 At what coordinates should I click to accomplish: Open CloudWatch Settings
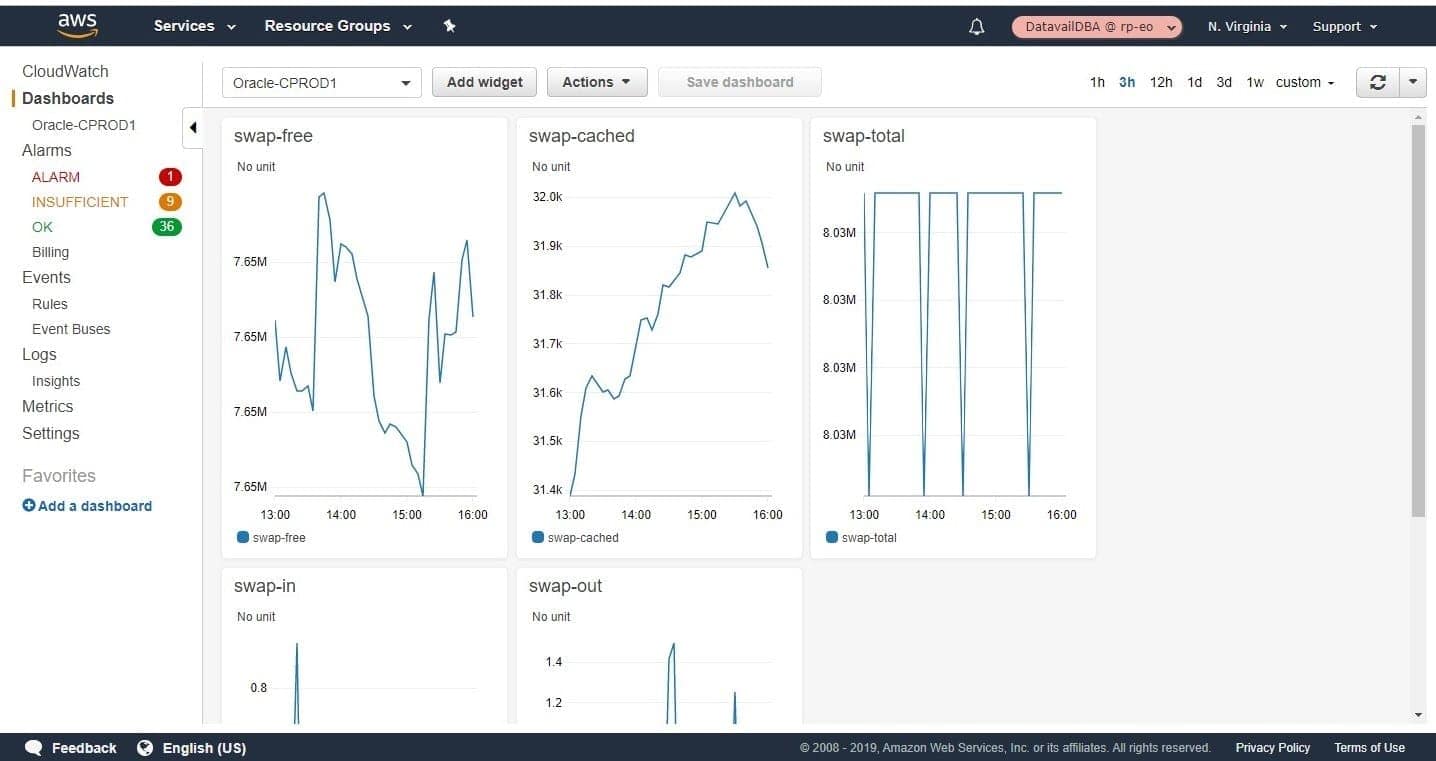tap(51, 433)
